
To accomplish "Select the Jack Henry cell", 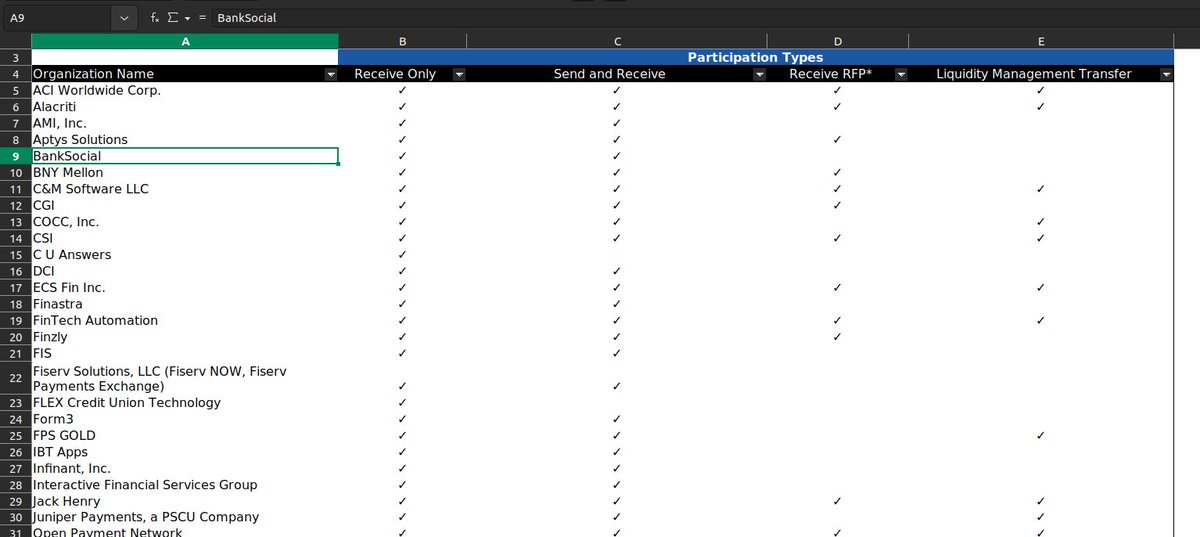I will pyautogui.click(x=185, y=501).
